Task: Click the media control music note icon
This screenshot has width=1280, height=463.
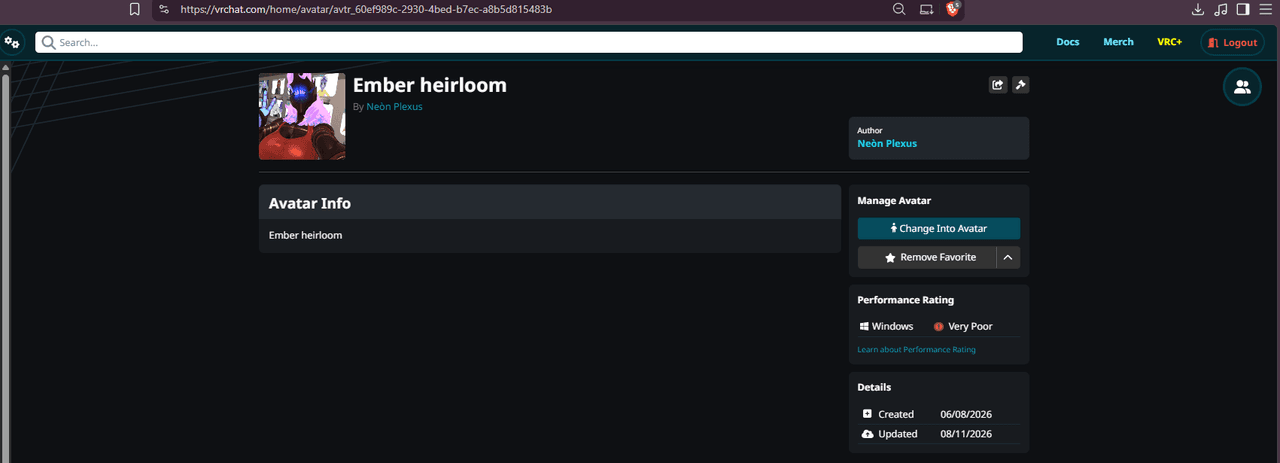Action: [x=1220, y=9]
